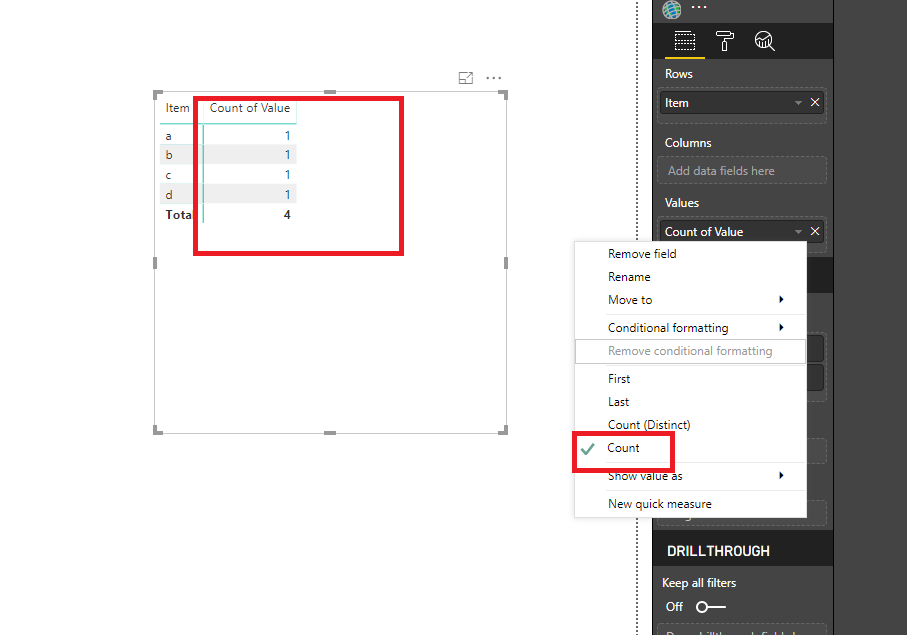This screenshot has width=907, height=635.
Task: Select the ArcGIS globe visual icon
Action: [x=672, y=9]
